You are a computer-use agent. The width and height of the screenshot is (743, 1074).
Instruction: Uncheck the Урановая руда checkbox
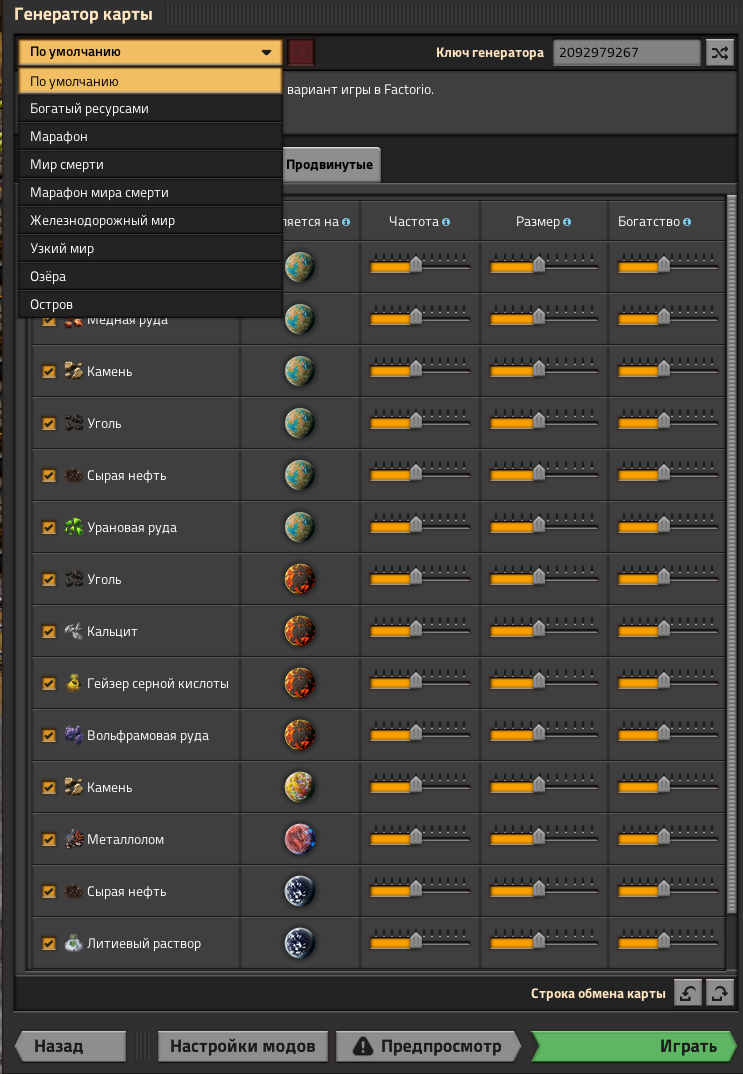pos(49,527)
